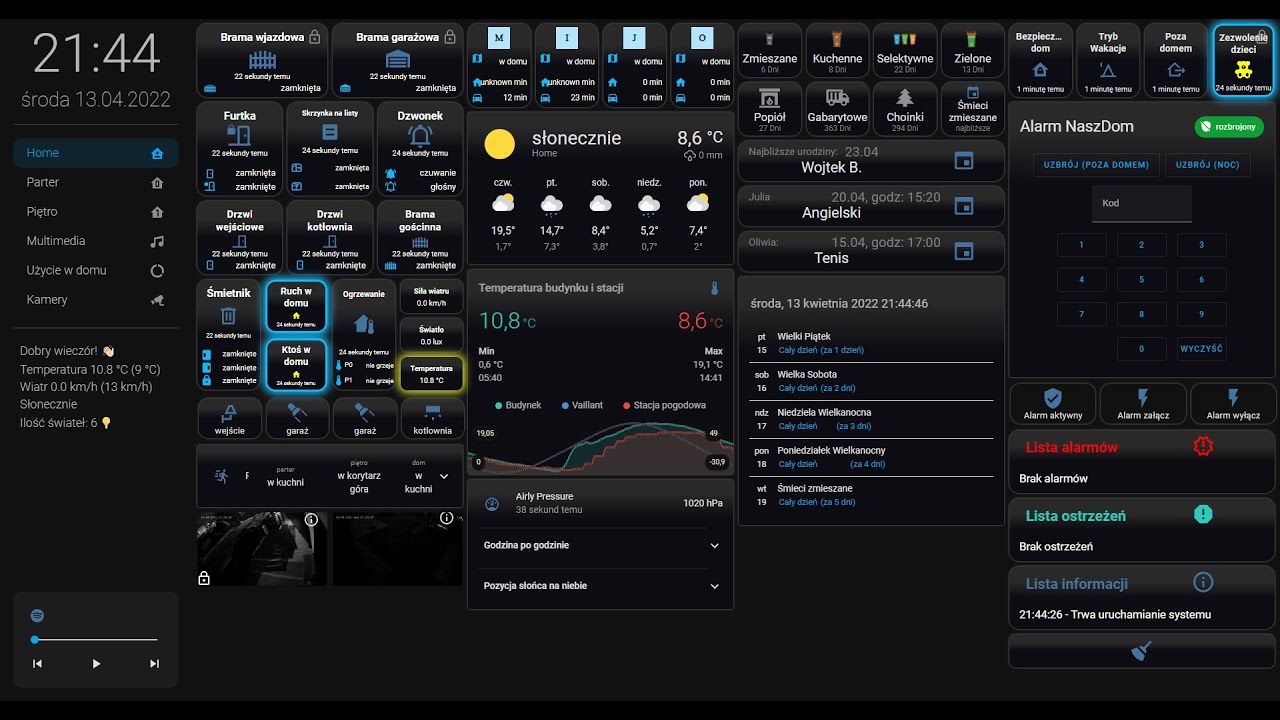Click the Brama wjazdowa gate card
The height and width of the screenshot is (720, 1280).
[262, 60]
